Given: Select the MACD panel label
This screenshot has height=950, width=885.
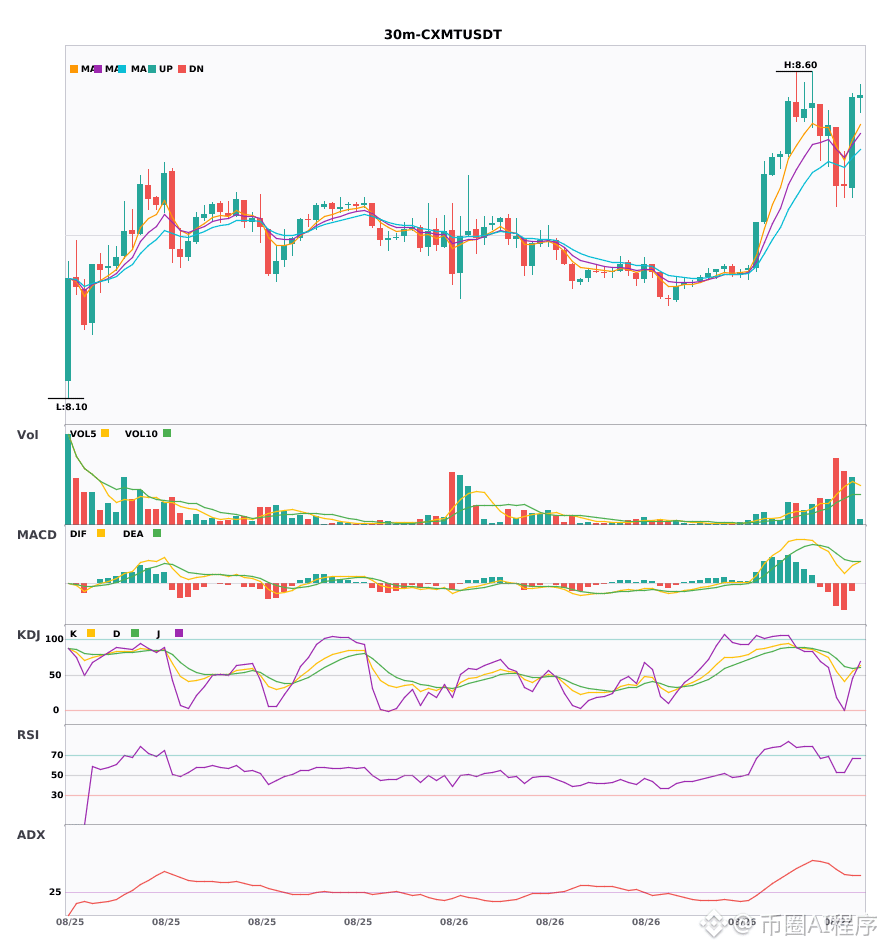Looking at the screenshot, I should [36, 534].
